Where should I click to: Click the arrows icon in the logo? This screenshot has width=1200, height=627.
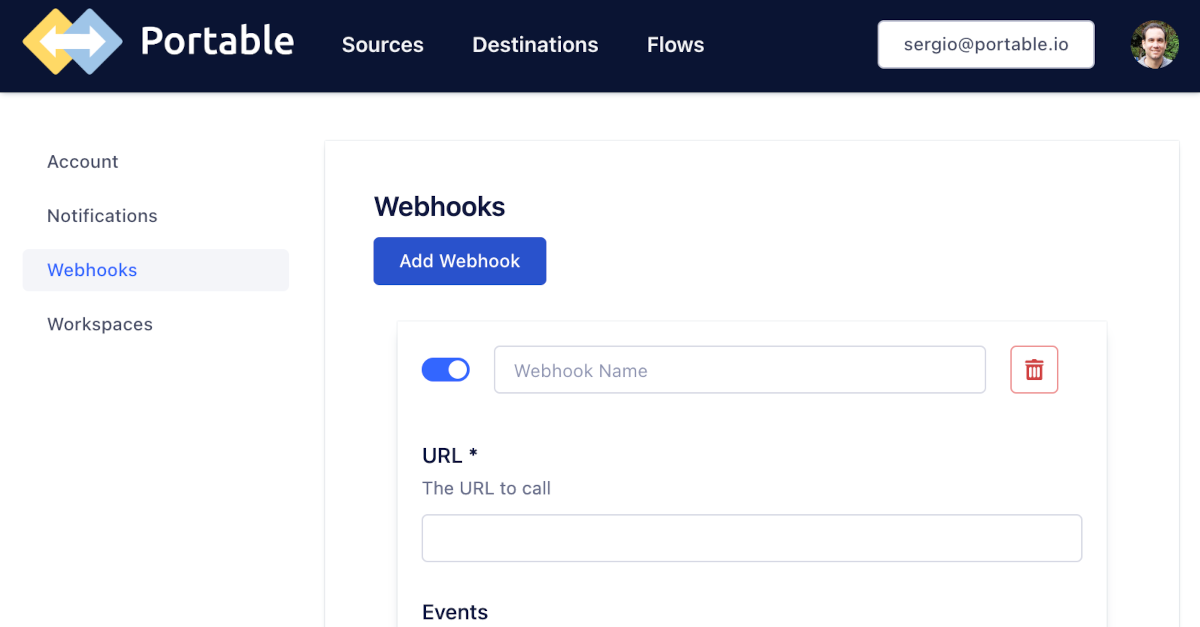(x=71, y=43)
